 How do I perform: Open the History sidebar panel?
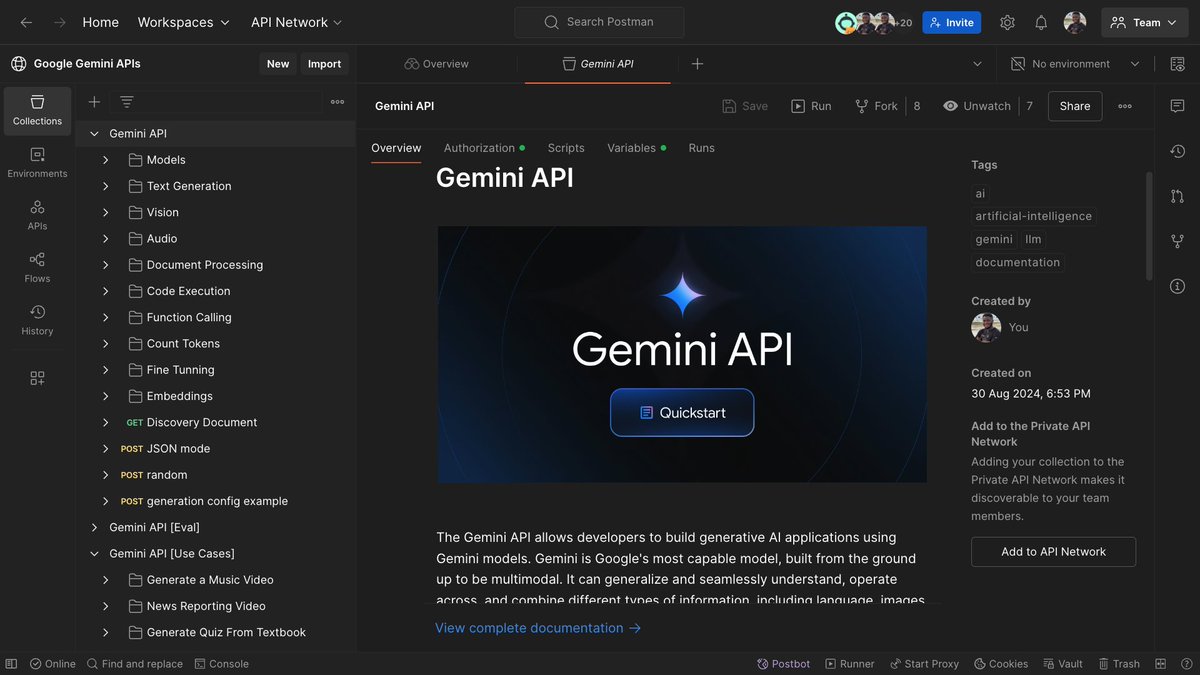tap(37, 320)
